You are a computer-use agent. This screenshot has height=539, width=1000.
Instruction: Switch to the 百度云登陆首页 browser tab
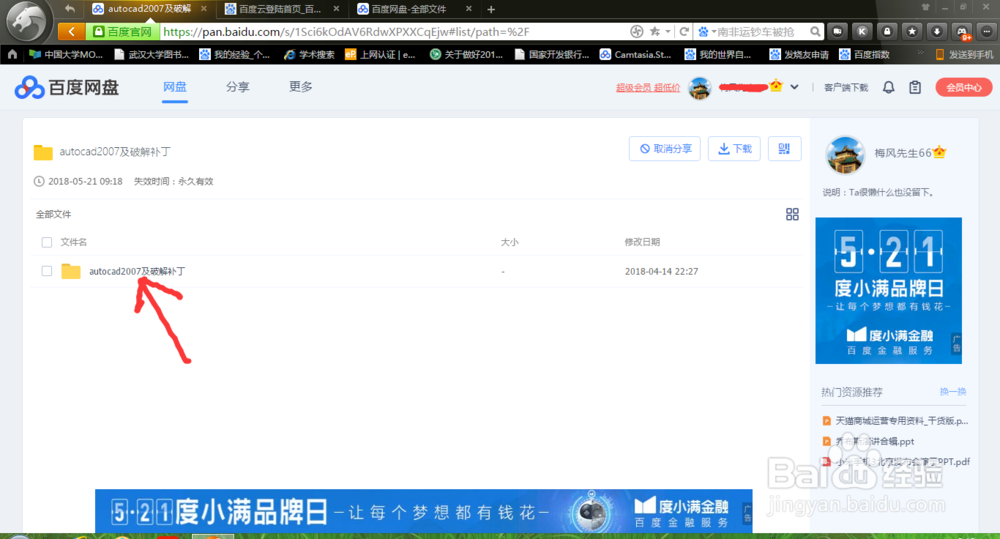point(281,9)
